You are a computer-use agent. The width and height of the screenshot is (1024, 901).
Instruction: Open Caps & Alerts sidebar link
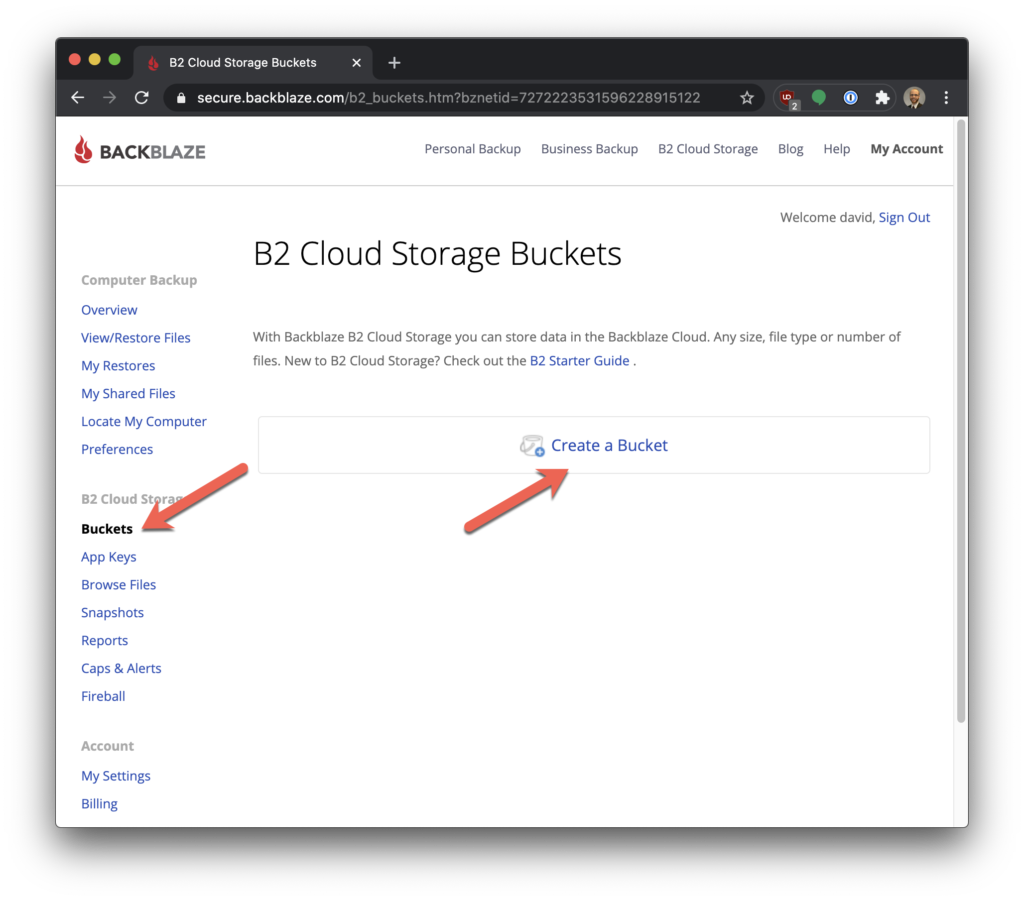coord(121,668)
